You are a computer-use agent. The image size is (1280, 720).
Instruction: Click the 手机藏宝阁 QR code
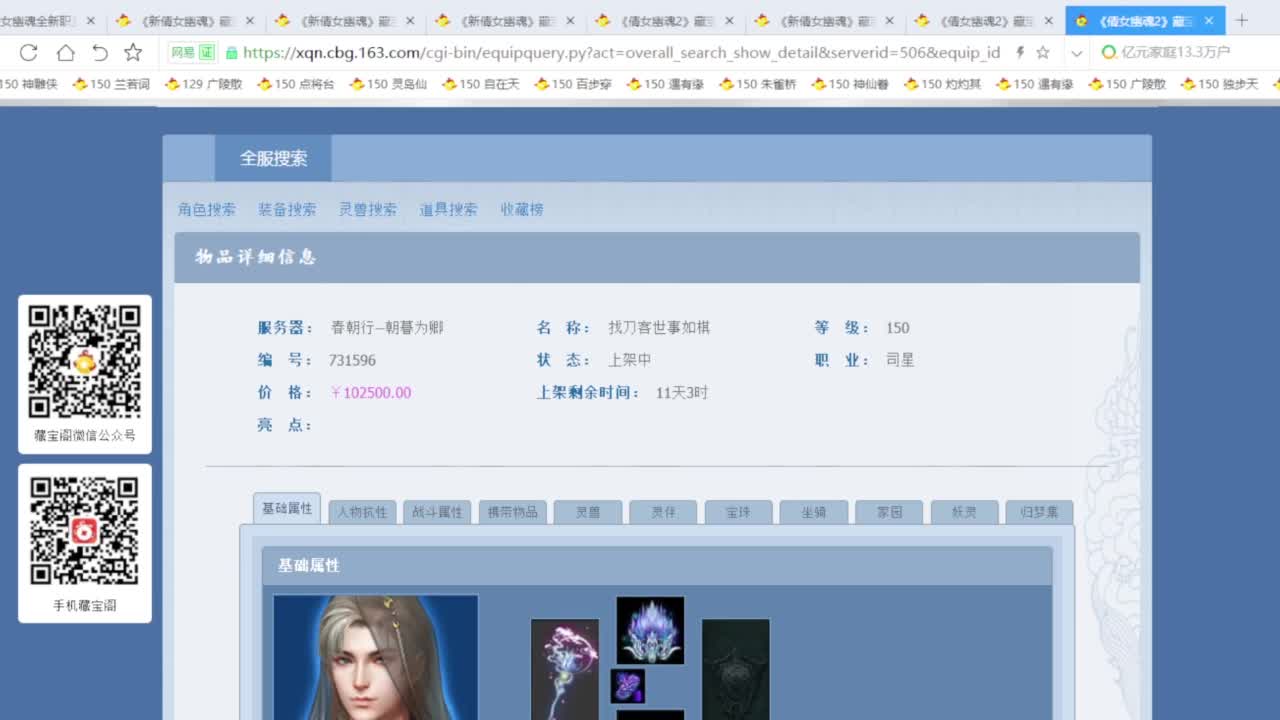click(x=84, y=531)
